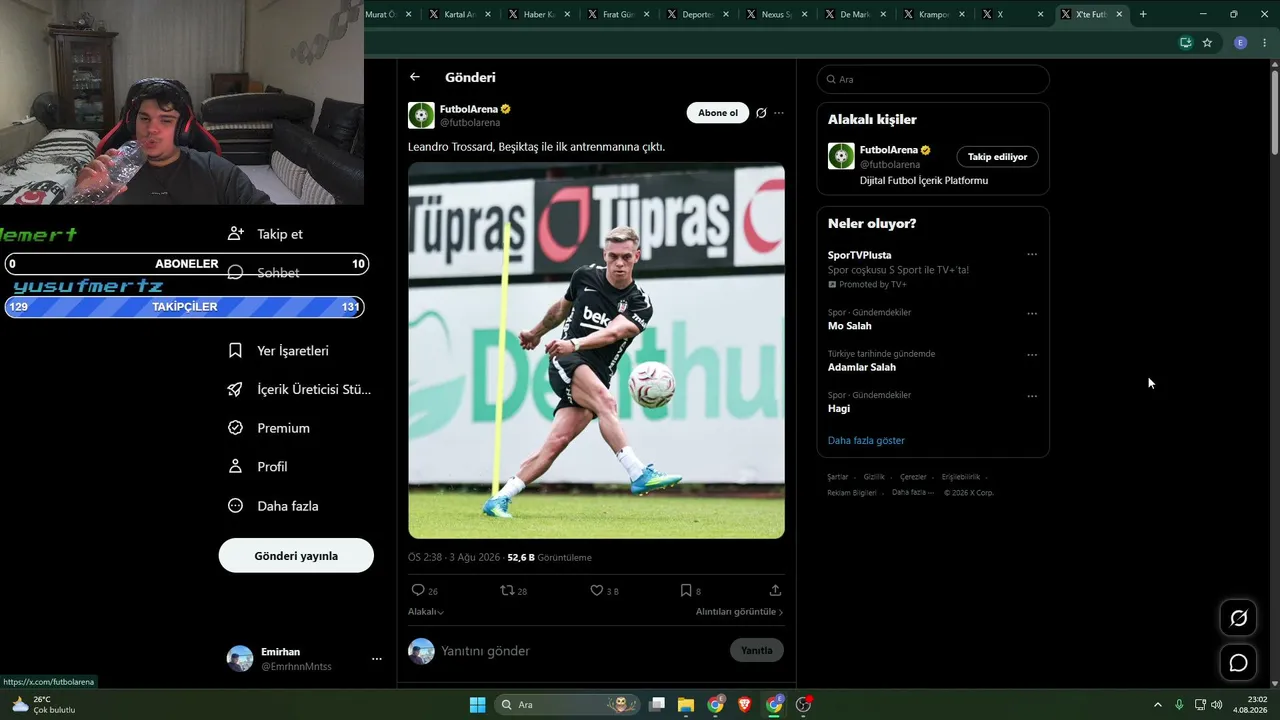Click the Şartlar footer link
Image resolution: width=1280 pixels, height=720 pixels.
tap(838, 477)
